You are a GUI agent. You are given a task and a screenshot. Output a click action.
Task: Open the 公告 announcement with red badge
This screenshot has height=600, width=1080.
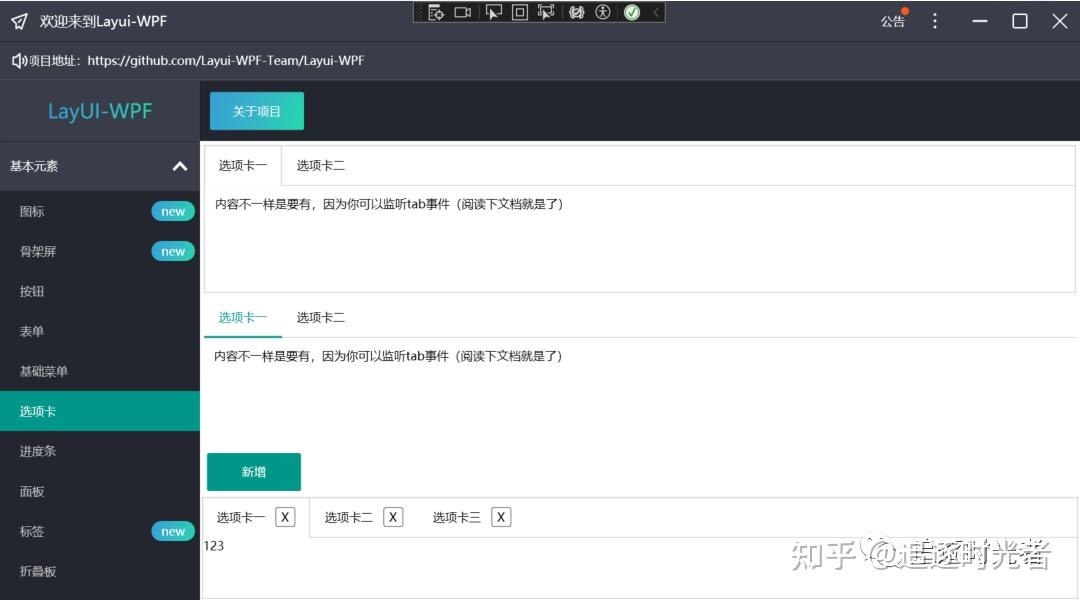pos(893,21)
